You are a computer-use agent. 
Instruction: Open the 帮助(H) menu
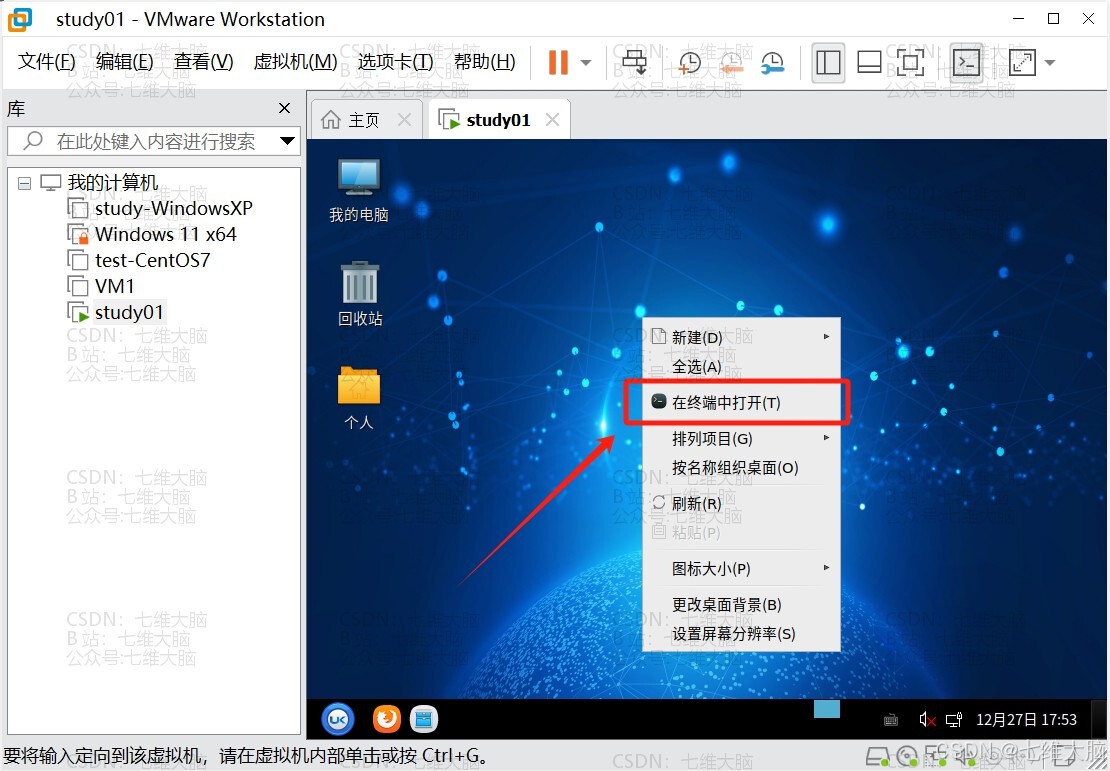485,62
